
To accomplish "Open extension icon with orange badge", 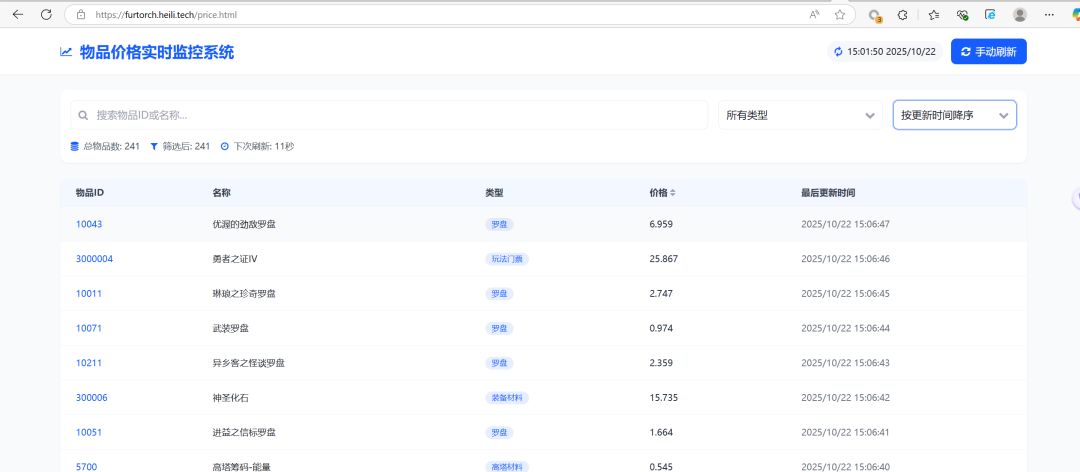I will (875, 15).
